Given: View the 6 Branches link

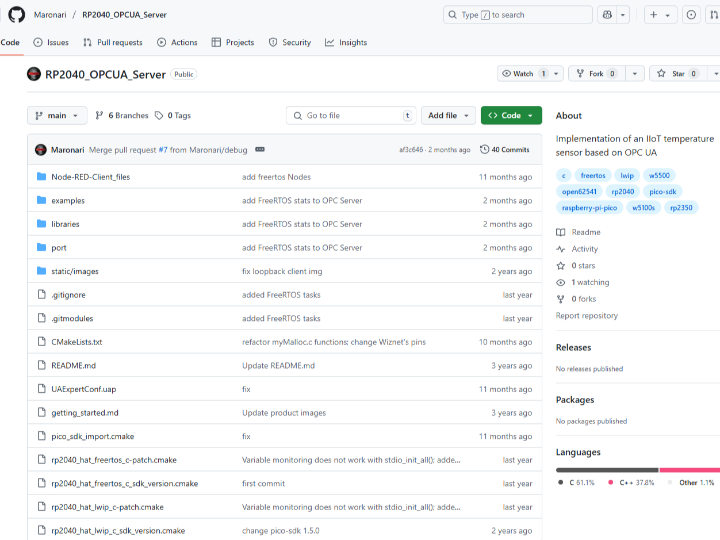Looking at the screenshot, I should click(122, 115).
